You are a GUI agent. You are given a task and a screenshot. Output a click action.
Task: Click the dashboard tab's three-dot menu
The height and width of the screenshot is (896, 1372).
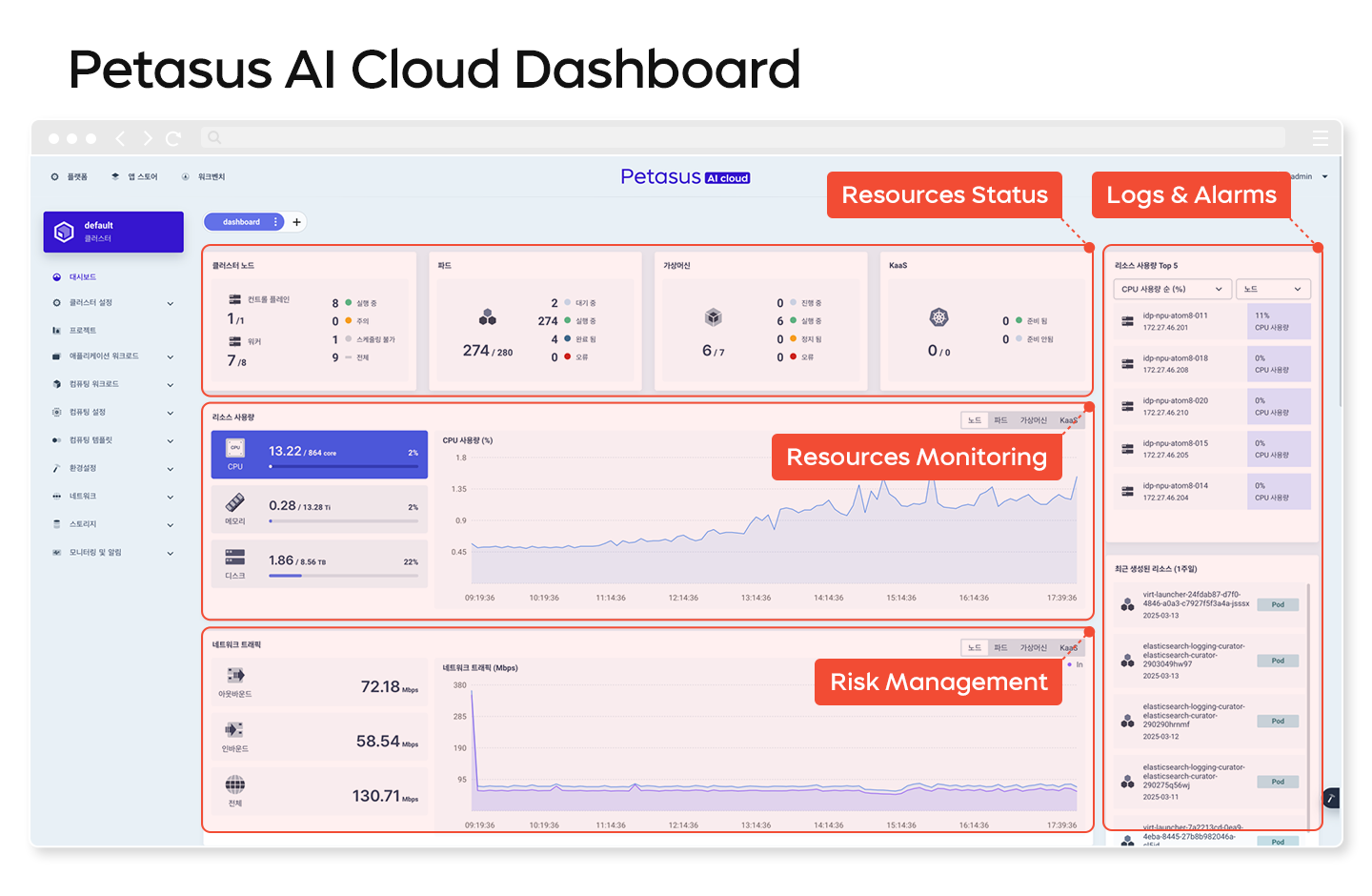276,222
